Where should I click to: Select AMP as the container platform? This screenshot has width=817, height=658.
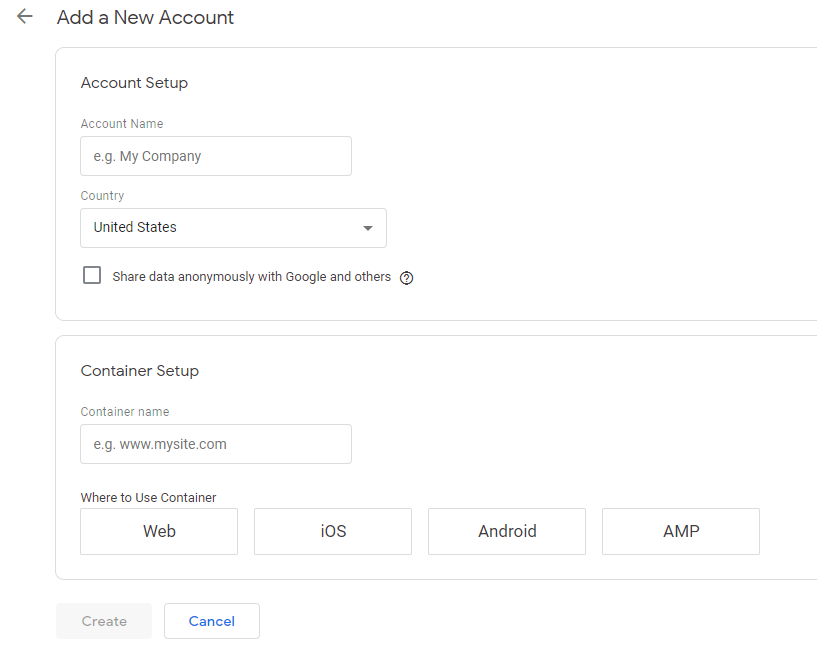681,531
